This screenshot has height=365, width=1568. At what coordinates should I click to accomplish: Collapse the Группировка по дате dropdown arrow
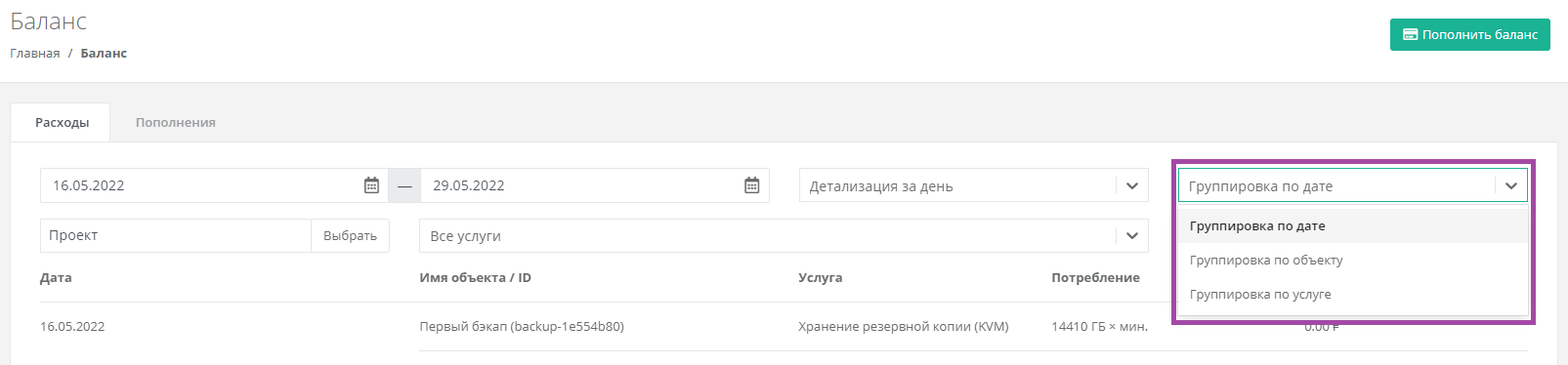coord(1511,185)
